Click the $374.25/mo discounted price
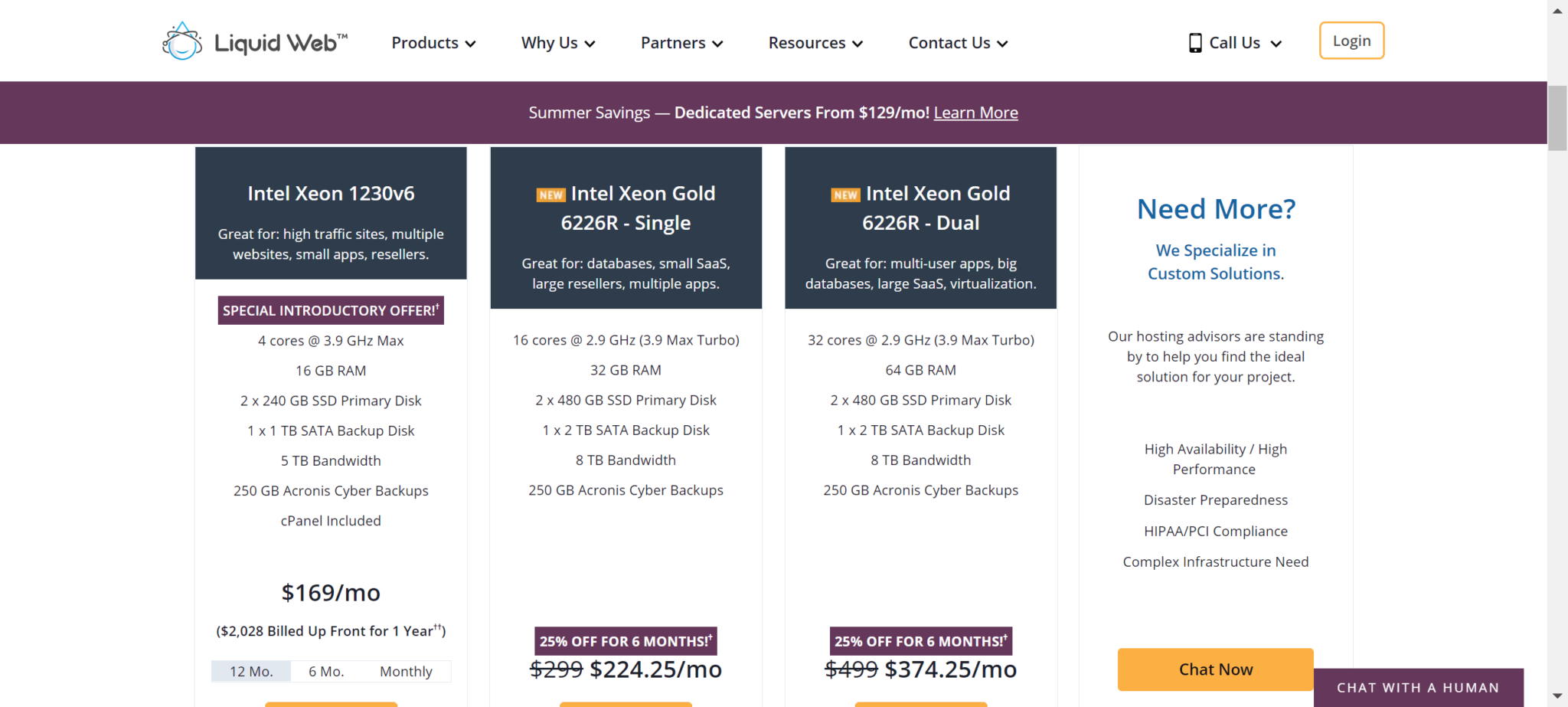 click(x=950, y=669)
